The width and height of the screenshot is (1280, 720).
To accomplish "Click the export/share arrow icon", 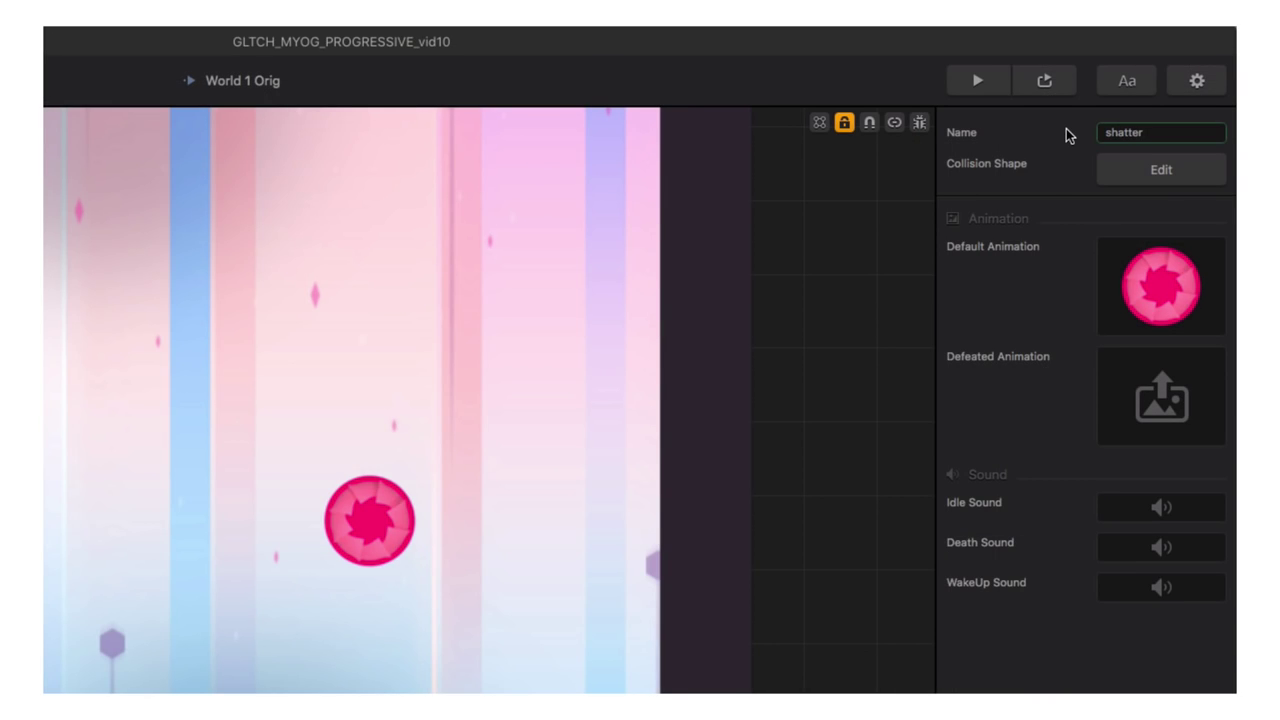I will tap(1044, 81).
